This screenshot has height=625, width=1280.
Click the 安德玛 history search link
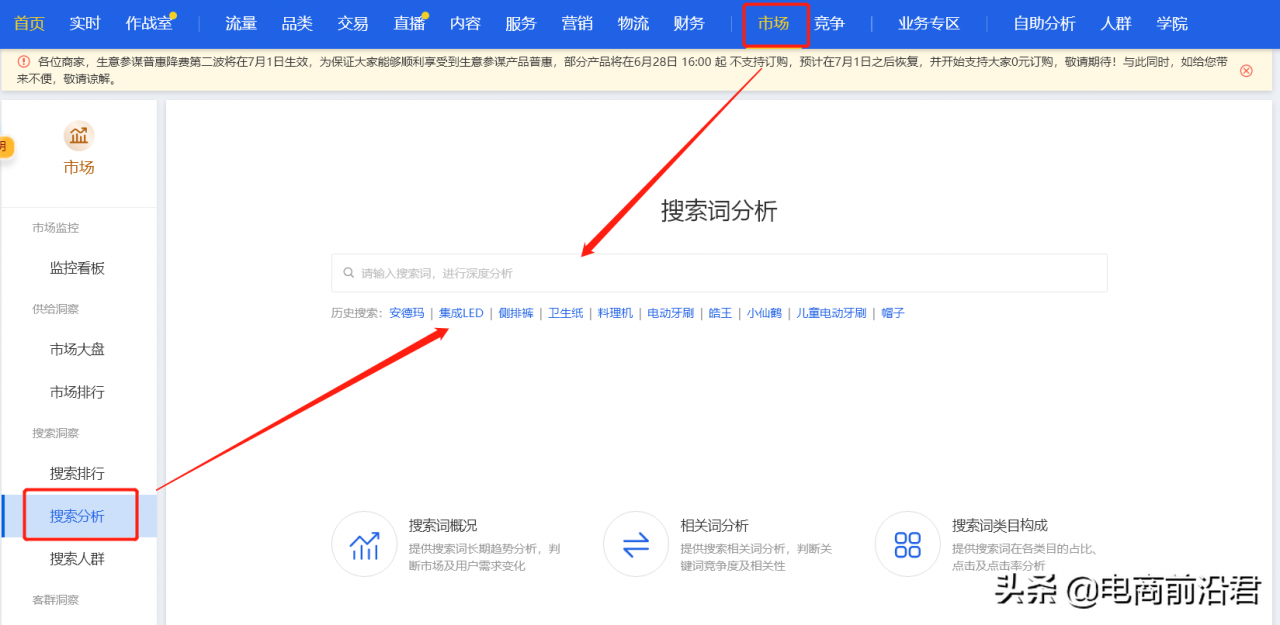(406, 312)
